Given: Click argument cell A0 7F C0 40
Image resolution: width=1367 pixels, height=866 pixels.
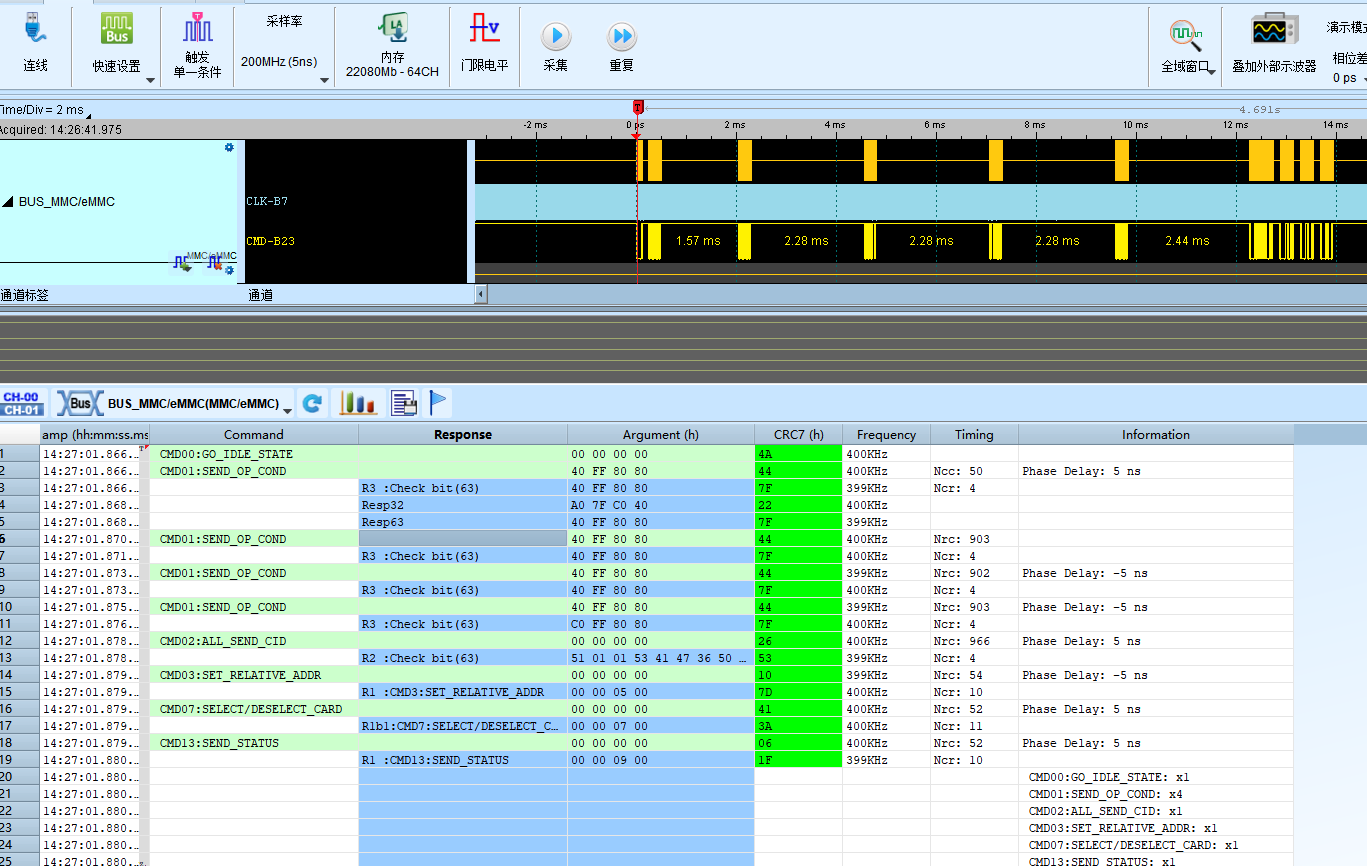Looking at the screenshot, I should coord(661,505).
